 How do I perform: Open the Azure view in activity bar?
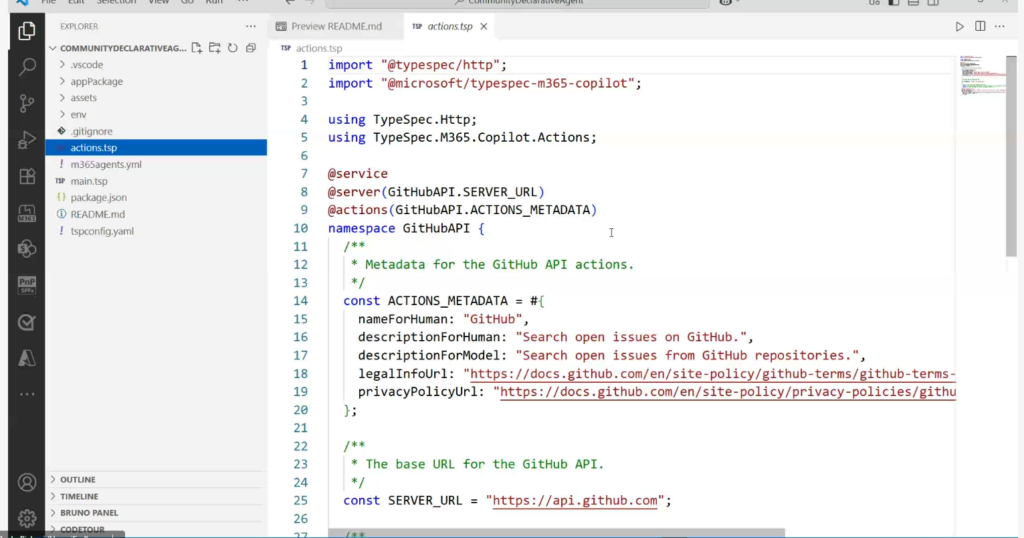[27, 358]
